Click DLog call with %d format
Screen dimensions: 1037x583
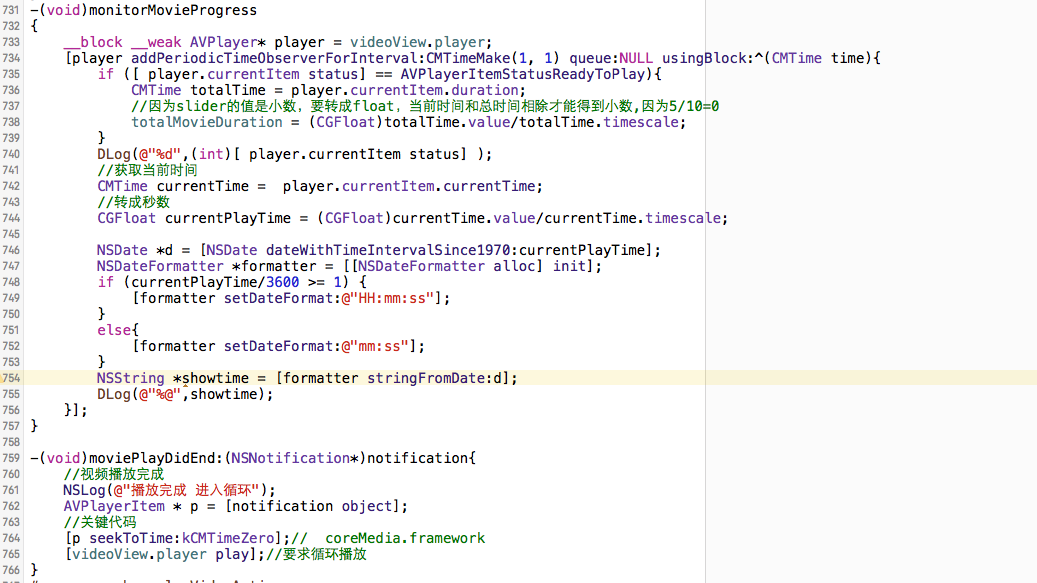click(x=294, y=154)
